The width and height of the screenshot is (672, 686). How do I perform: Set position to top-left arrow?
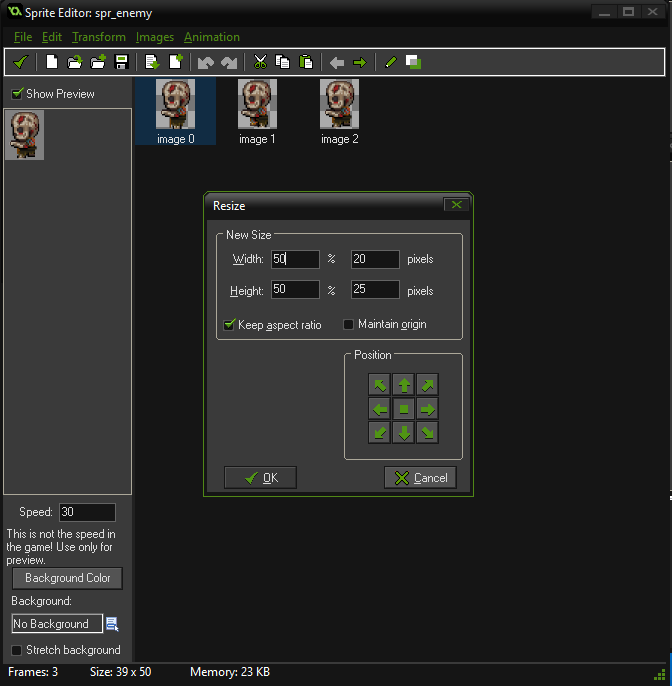click(x=379, y=385)
